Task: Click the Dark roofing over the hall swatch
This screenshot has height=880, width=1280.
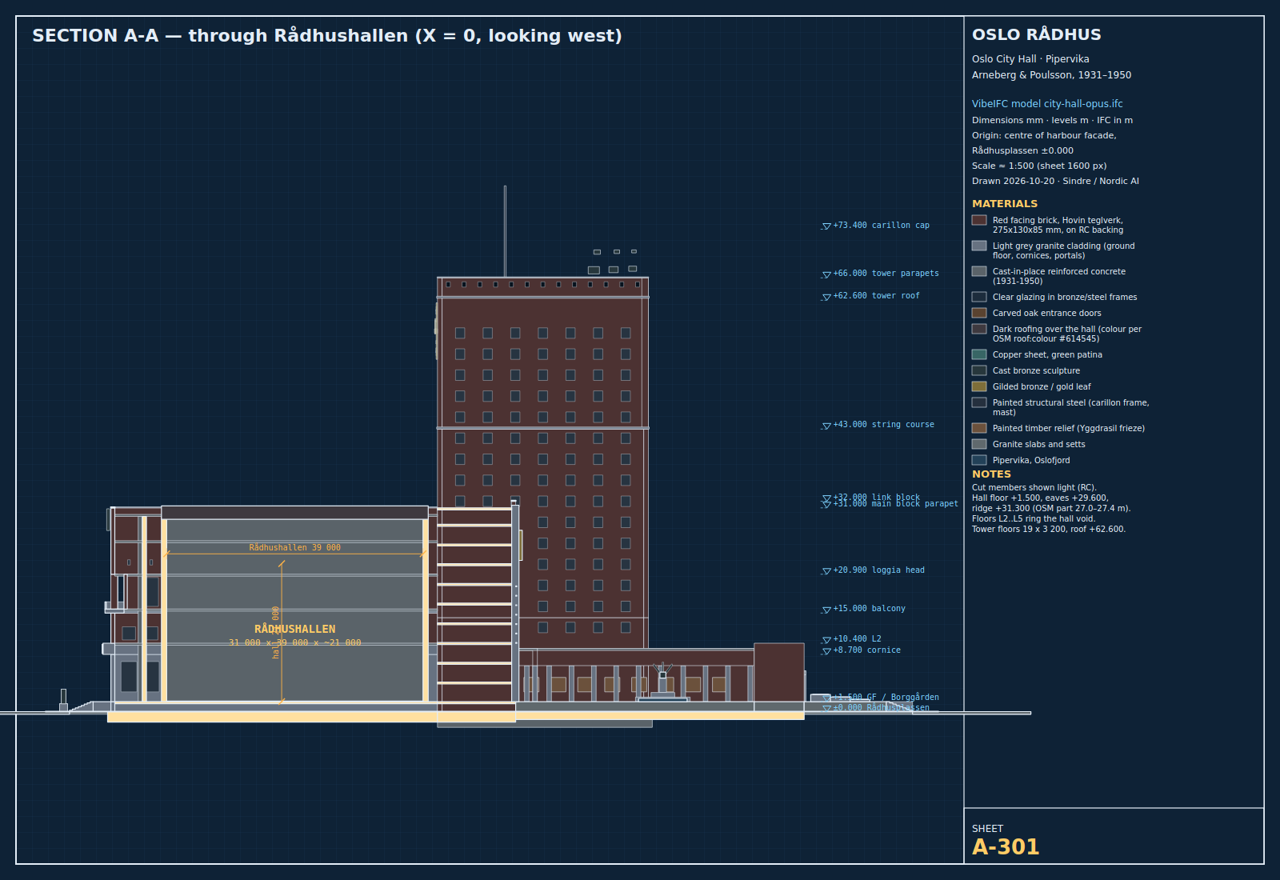Action: coord(979,329)
